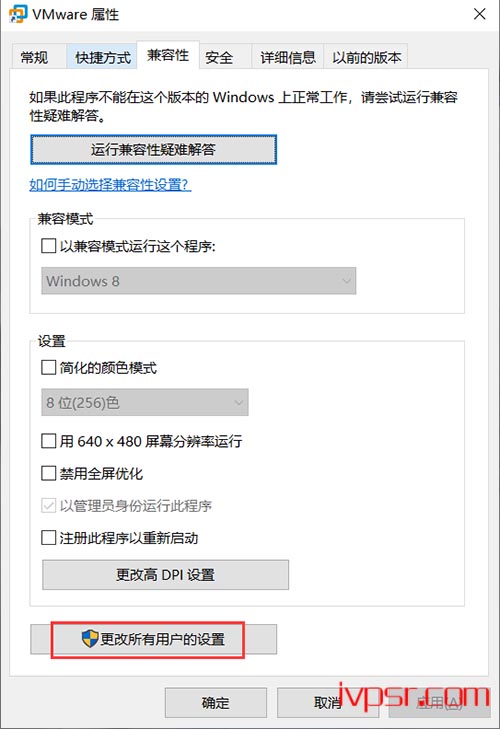
Task: Select the 以前的版本 tab
Action: tap(367, 57)
